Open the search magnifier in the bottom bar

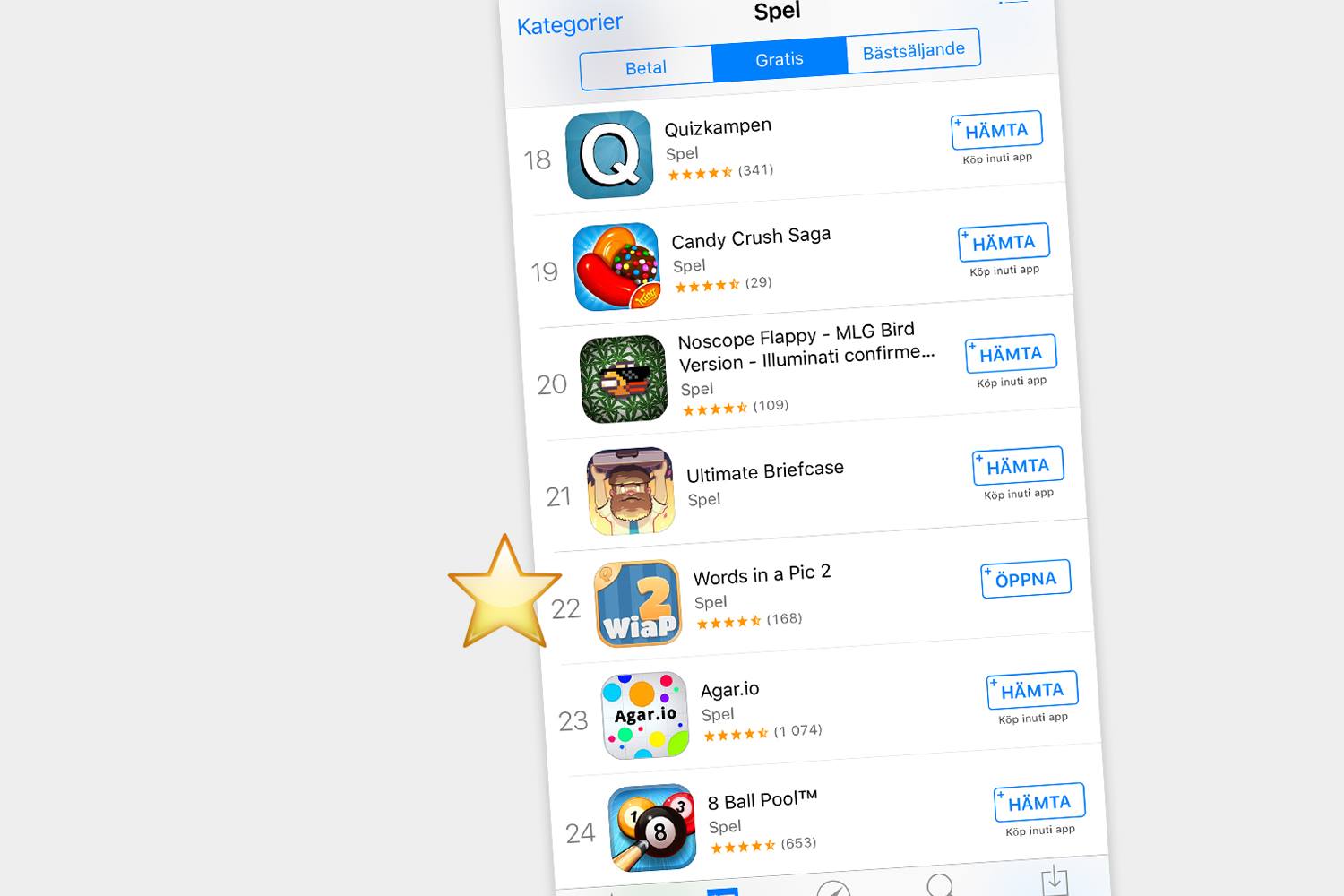[x=940, y=885]
